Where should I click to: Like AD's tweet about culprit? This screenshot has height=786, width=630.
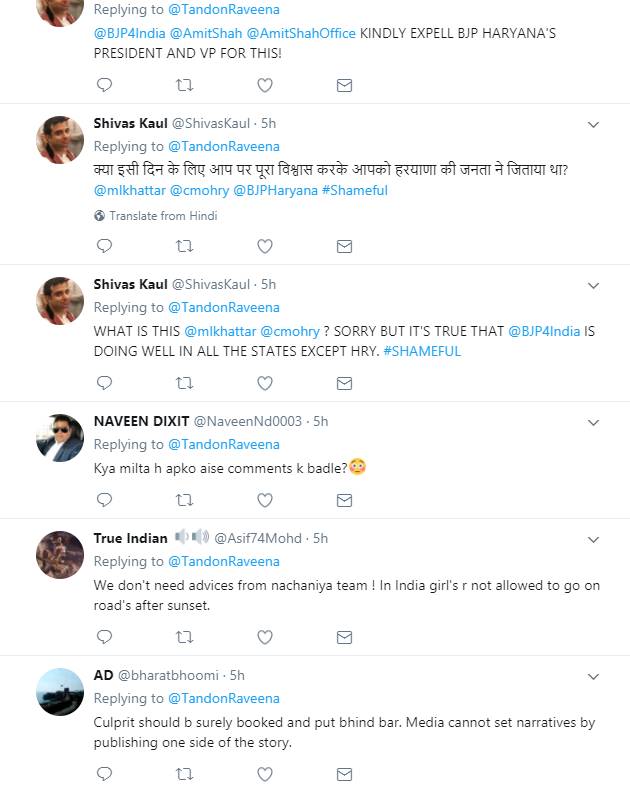(265, 773)
